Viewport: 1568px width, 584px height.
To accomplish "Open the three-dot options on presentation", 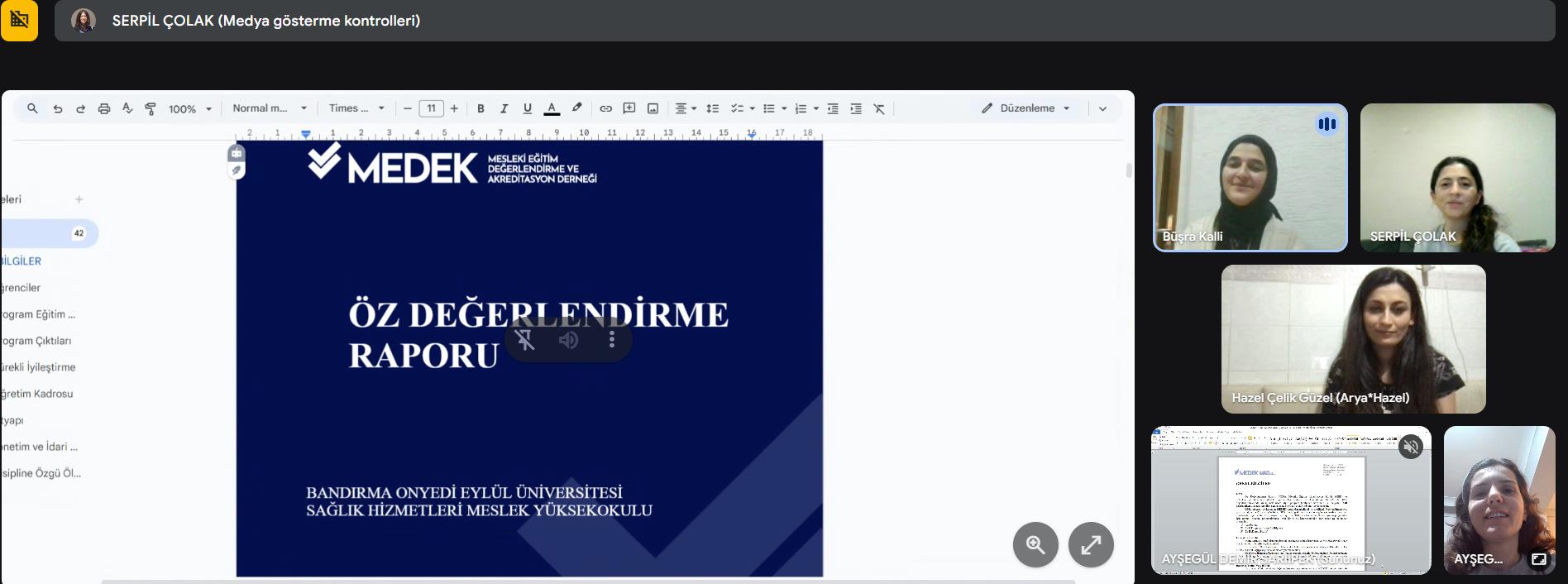I will (x=612, y=340).
